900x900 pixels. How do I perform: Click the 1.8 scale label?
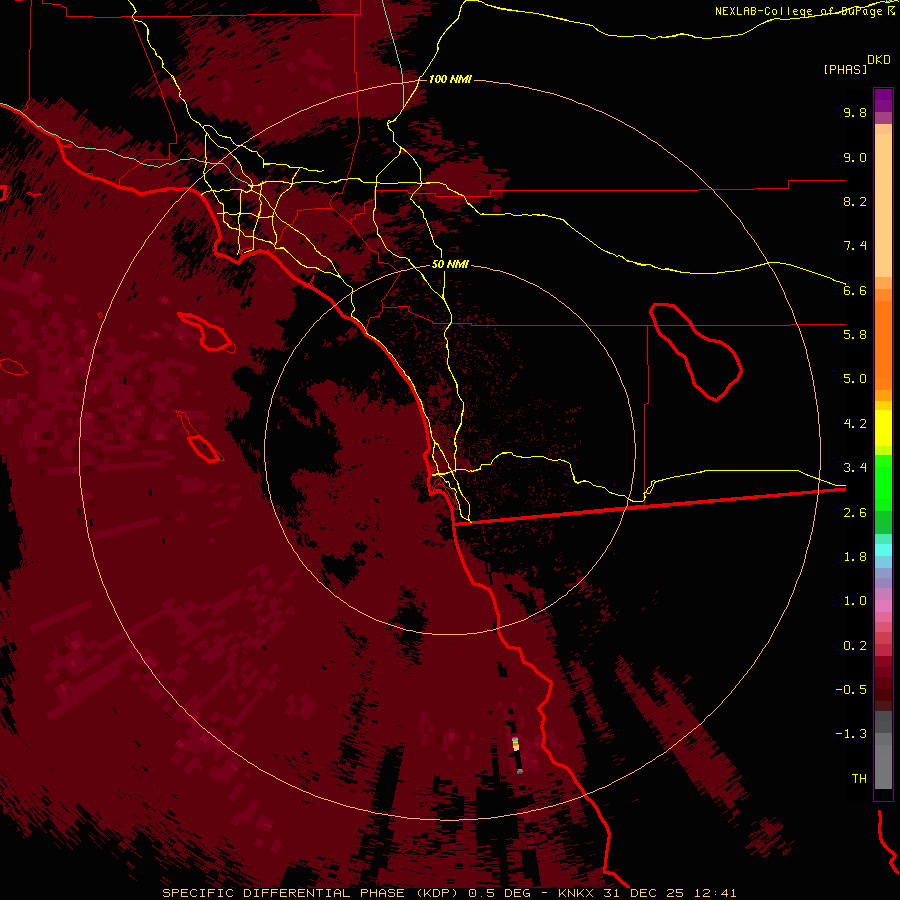coord(855,557)
